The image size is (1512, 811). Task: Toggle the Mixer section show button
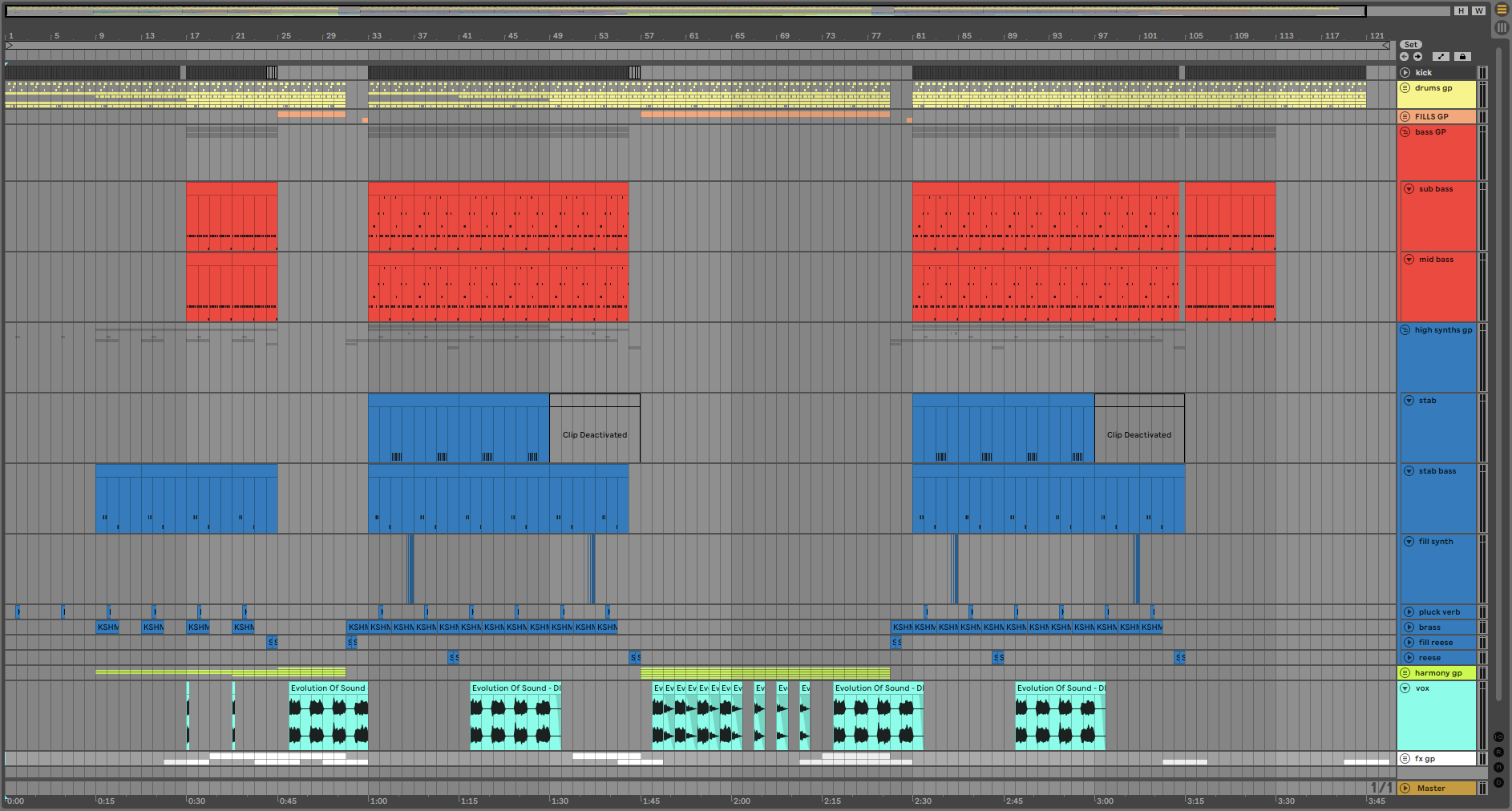[x=1498, y=767]
